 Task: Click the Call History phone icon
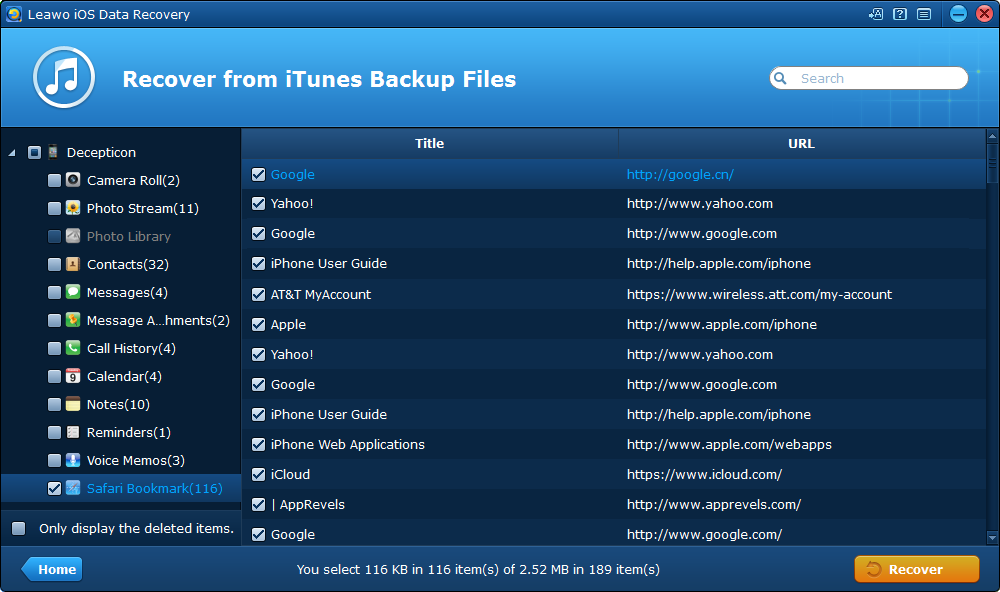[73, 348]
